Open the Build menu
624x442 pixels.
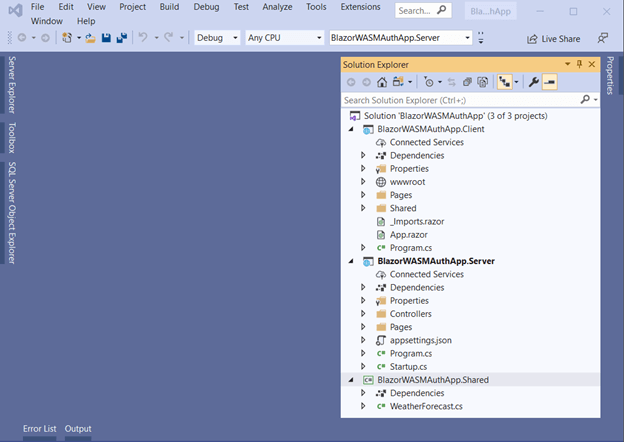[x=171, y=7]
